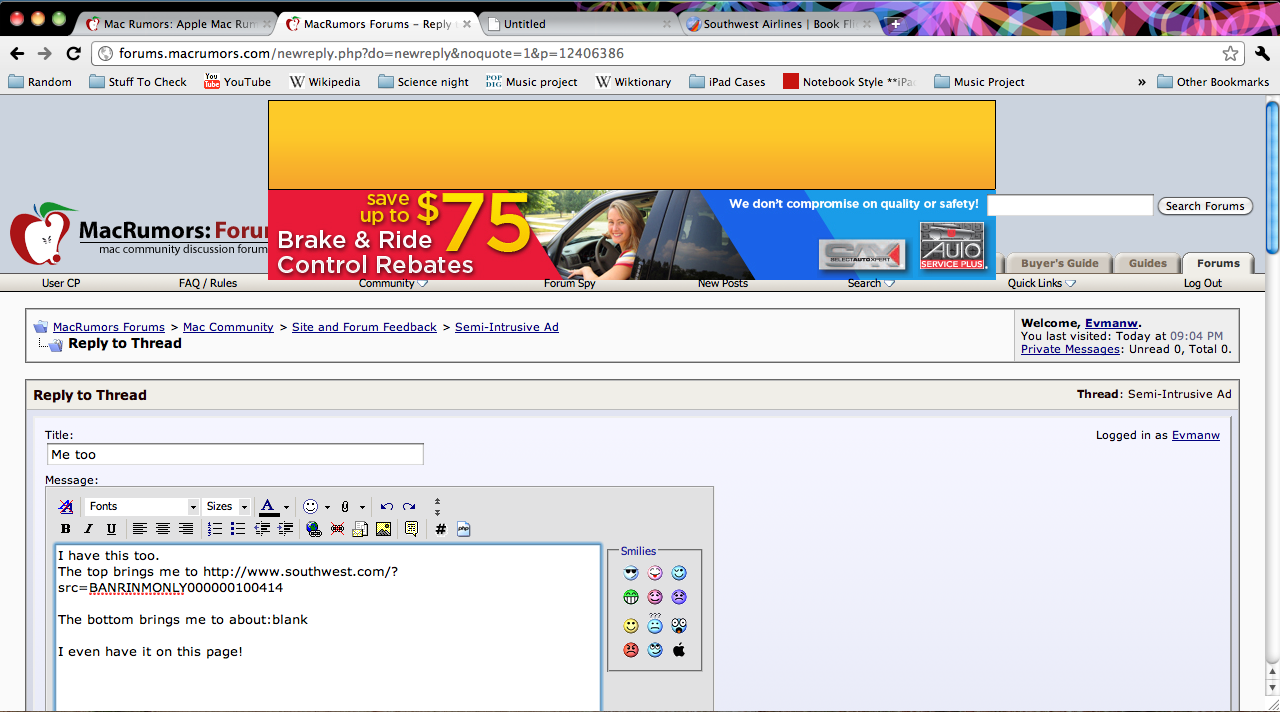Image resolution: width=1280 pixels, height=712 pixels.
Task: Open the Sizes dropdown
Action: click(226, 507)
